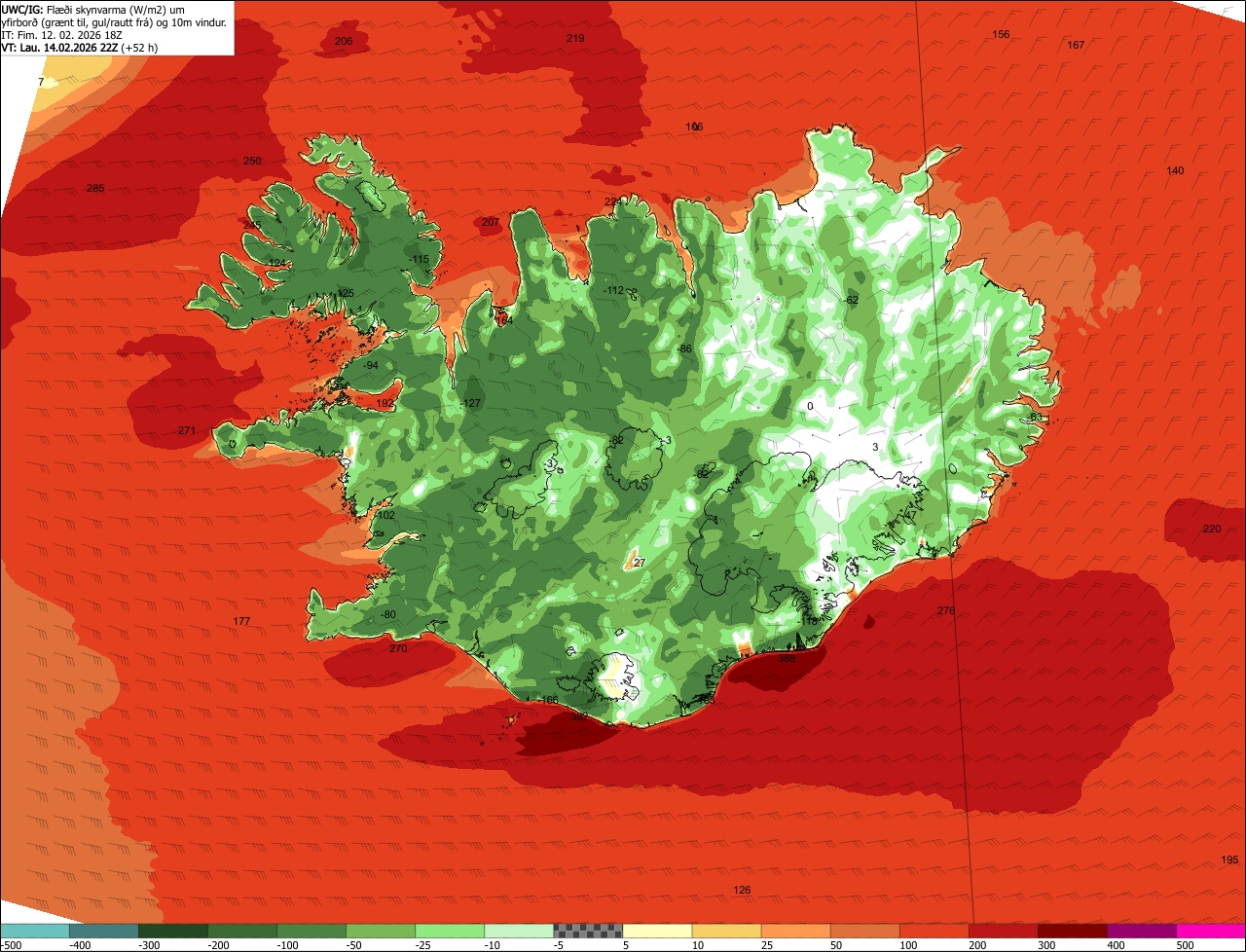Click the value -115 on the Westfjords
The width and height of the screenshot is (1246, 952).
click(419, 259)
